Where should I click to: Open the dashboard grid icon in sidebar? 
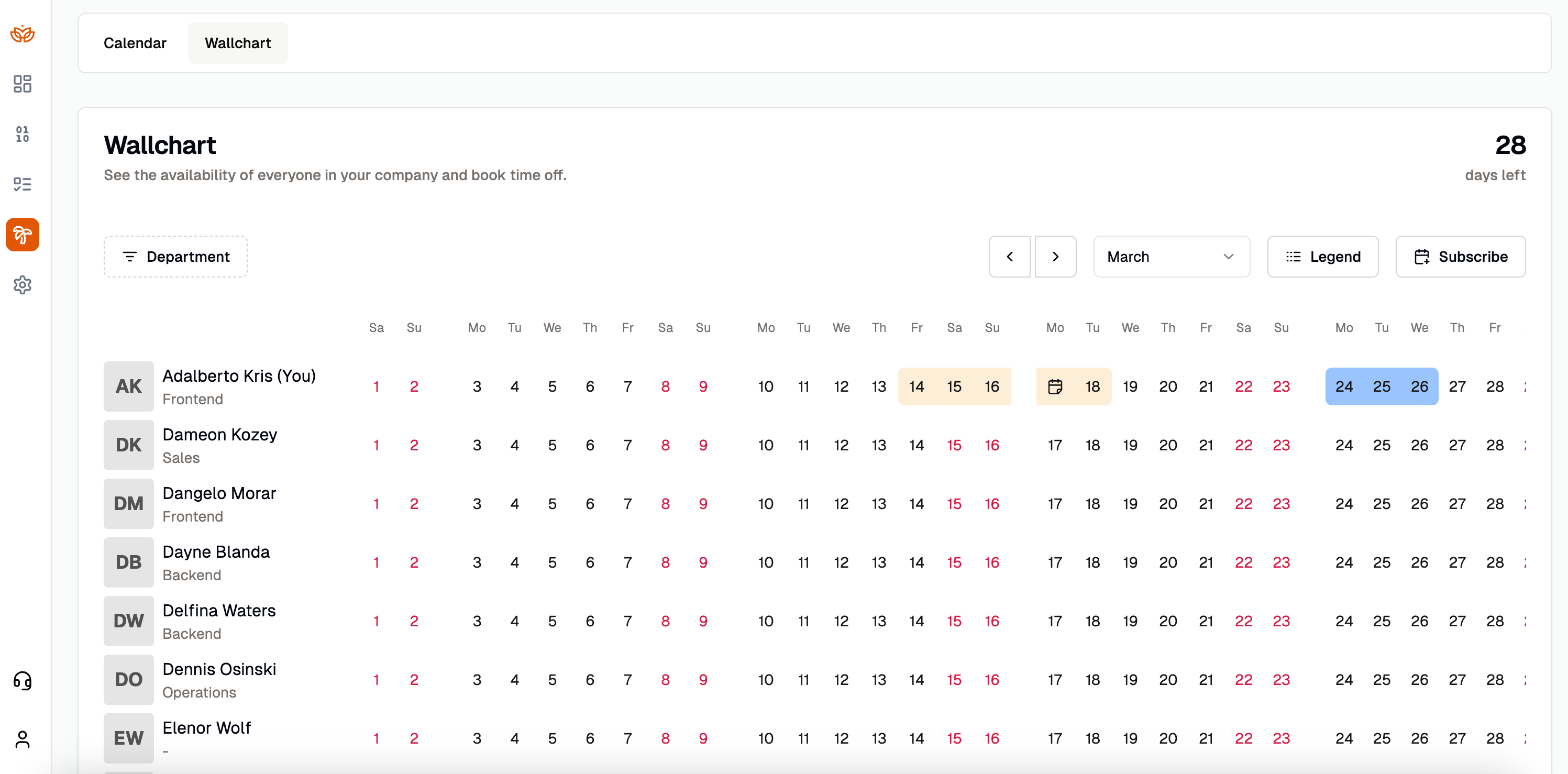[x=23, y=83]
